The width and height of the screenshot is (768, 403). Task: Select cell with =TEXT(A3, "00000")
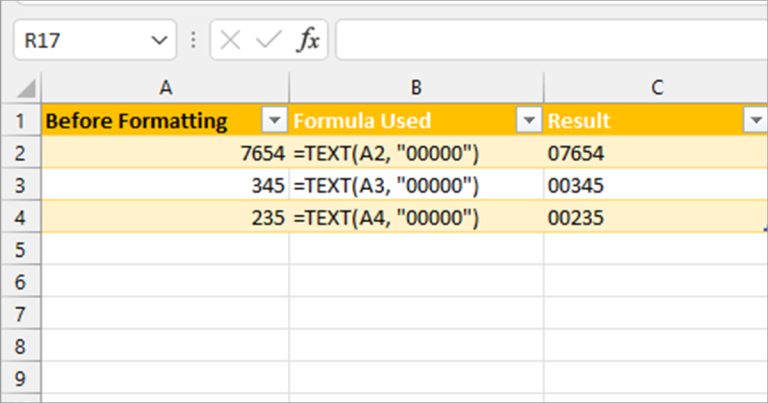point(416,185)
